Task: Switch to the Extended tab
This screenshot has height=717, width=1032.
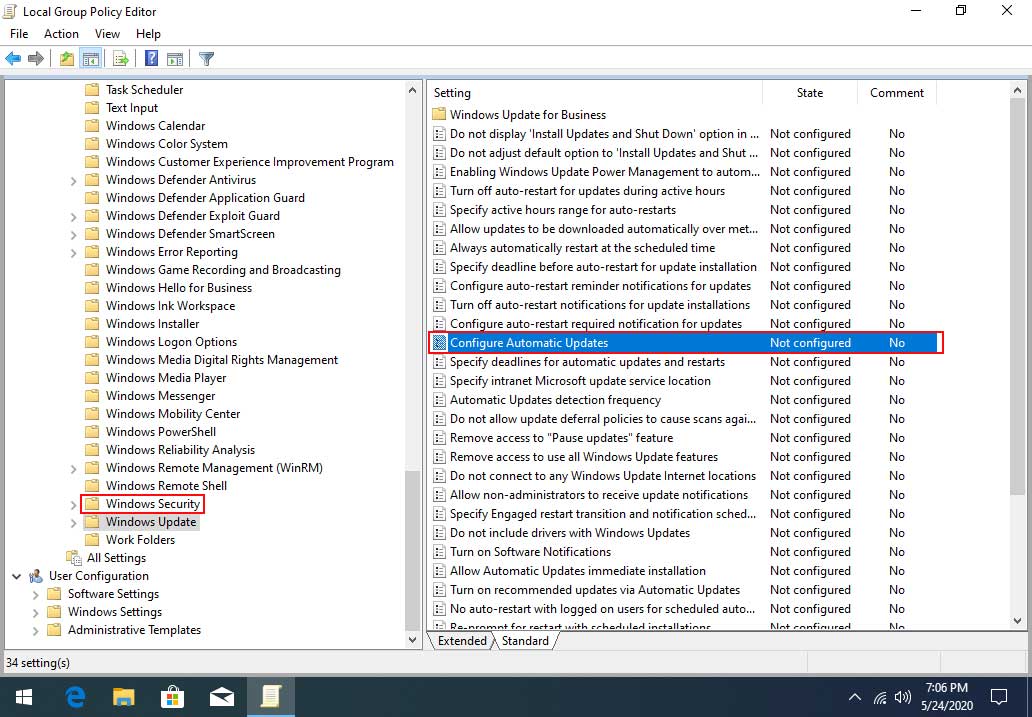Action: pyautogui.click(x=461, y=641)
